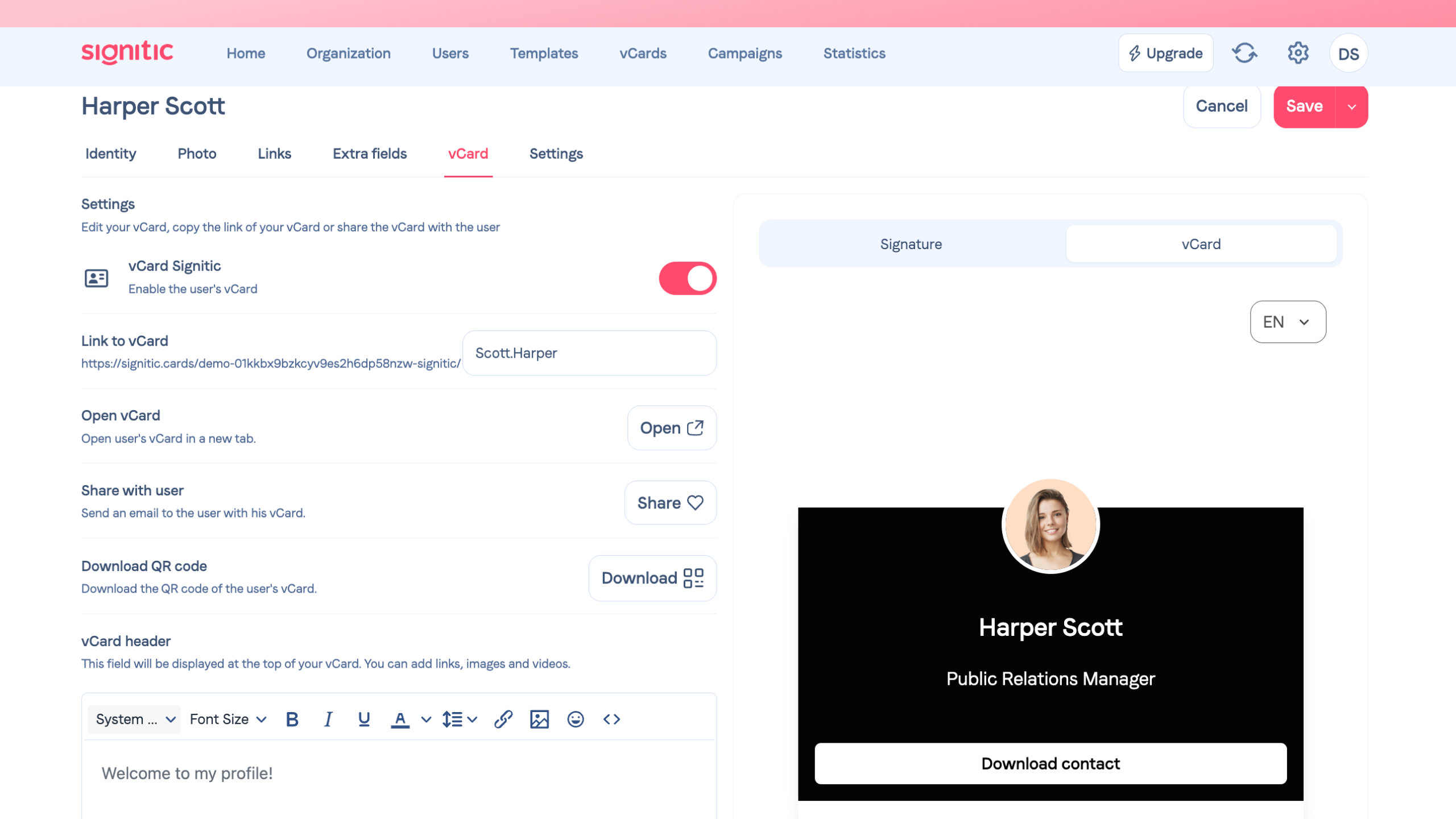The image size is (1456, 819).
Task: Click the Bold formatting icon
Action: pos(292,719)
